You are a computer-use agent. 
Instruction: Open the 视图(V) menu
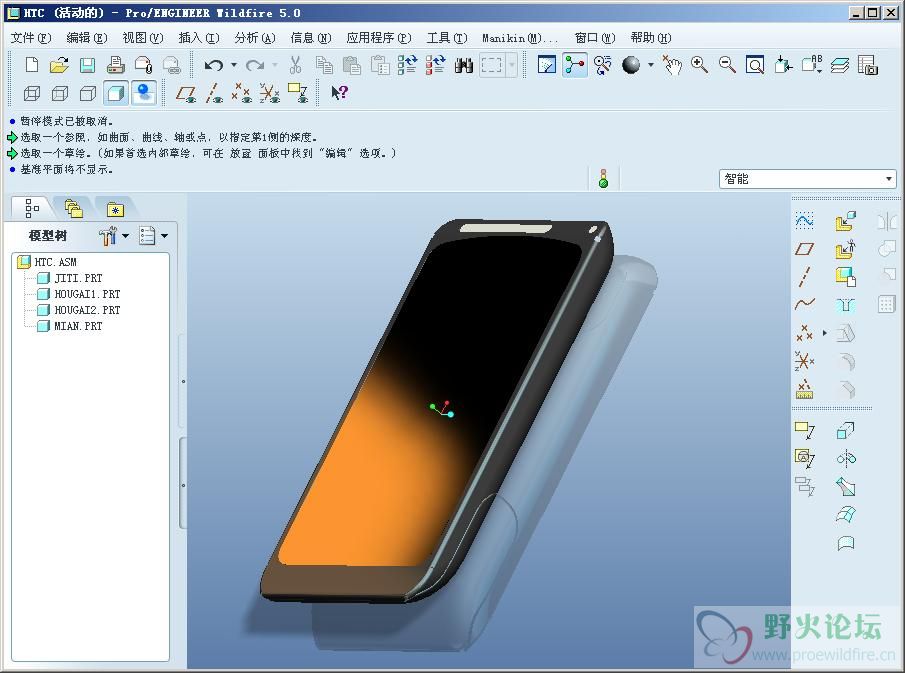tap(143, 38)
